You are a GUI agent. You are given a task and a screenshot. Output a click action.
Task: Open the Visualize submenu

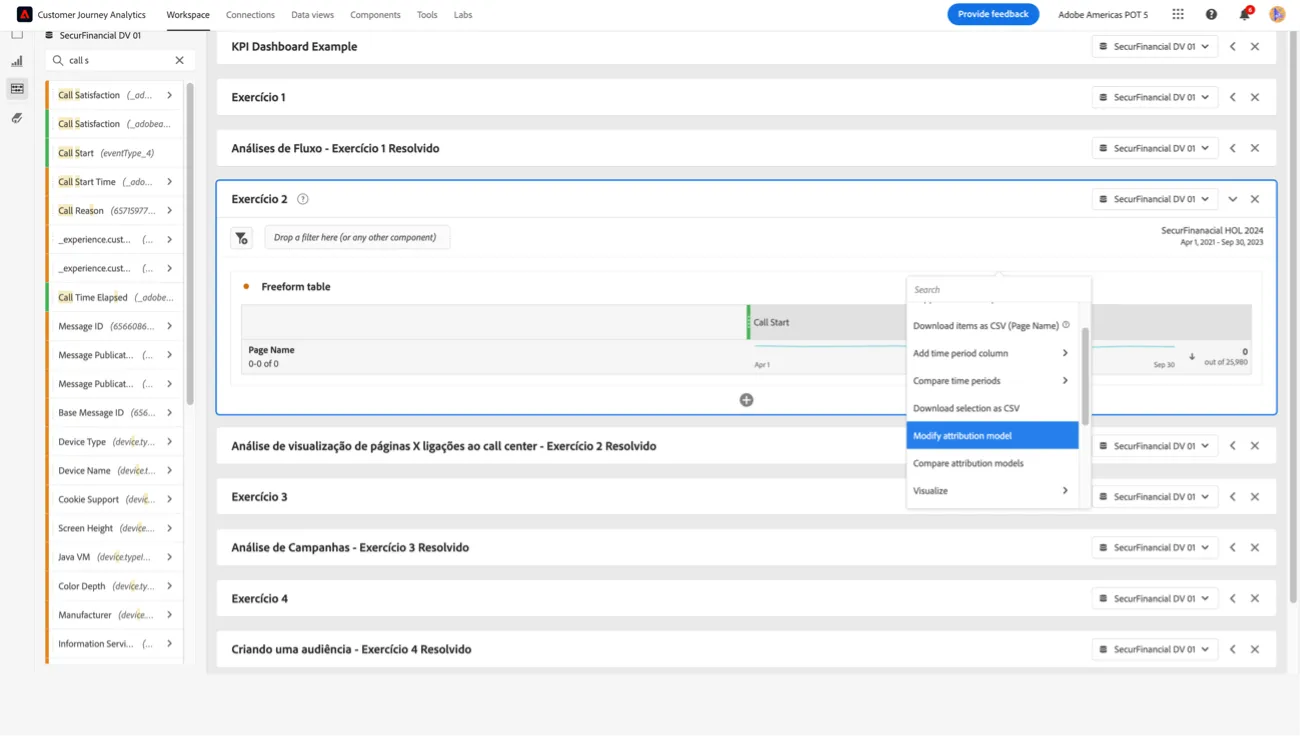click(994, 492)
